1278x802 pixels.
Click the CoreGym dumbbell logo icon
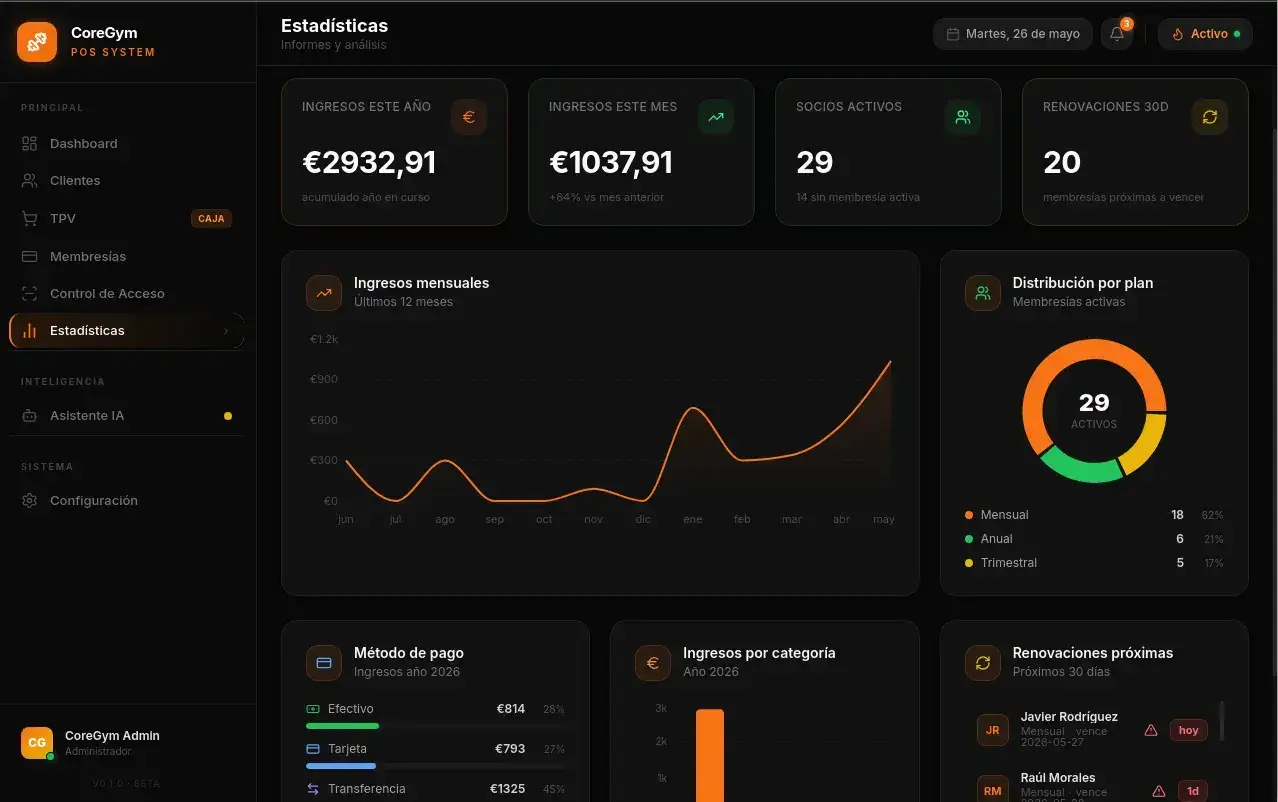click(37, 42)
